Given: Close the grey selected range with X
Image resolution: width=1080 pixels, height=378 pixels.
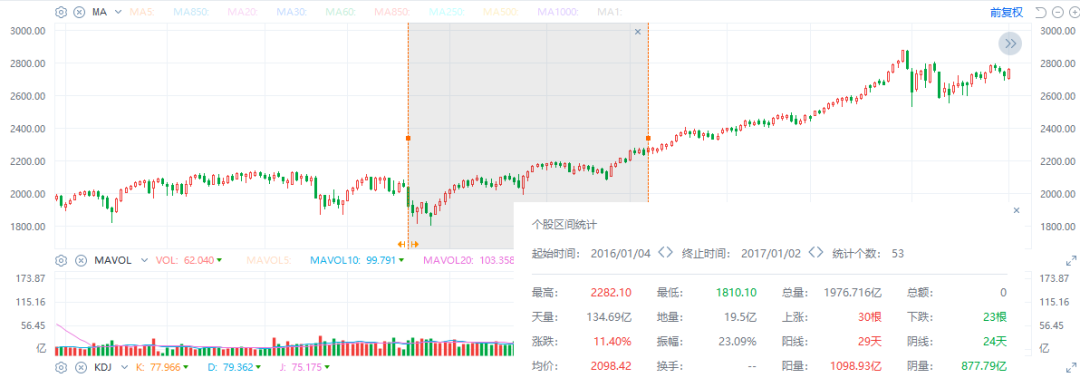Looking at the screenshot, I should click(637, 32).
